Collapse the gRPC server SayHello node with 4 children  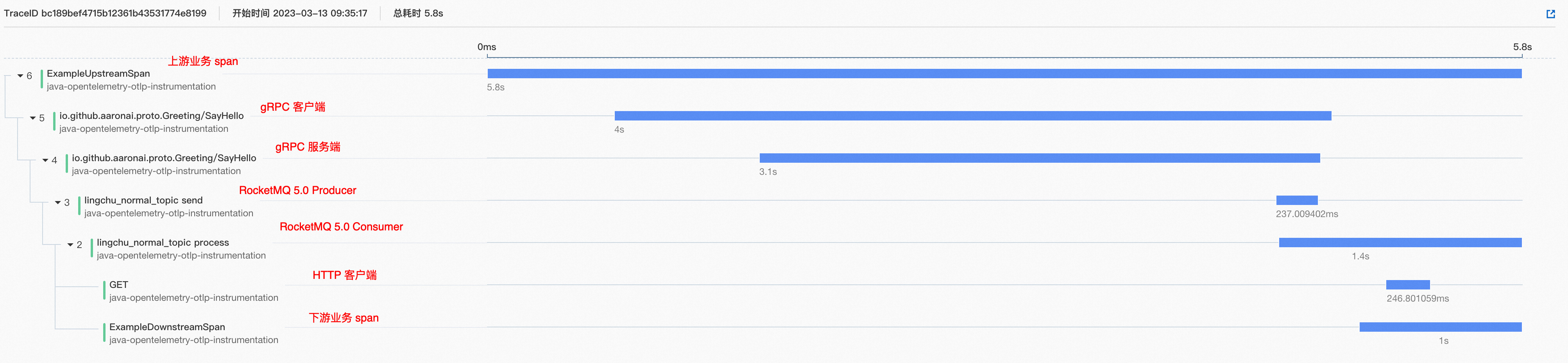tap(45, 160)
